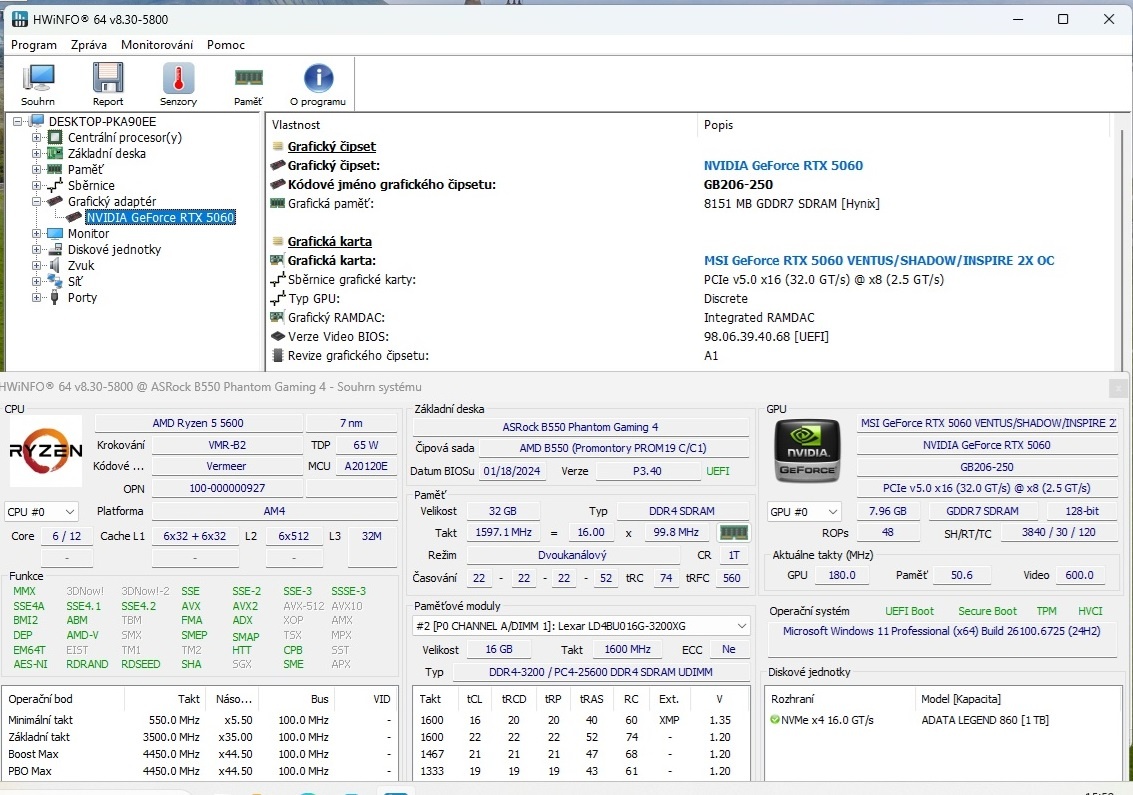
Task: Open the Program menu
Action: 34,45
